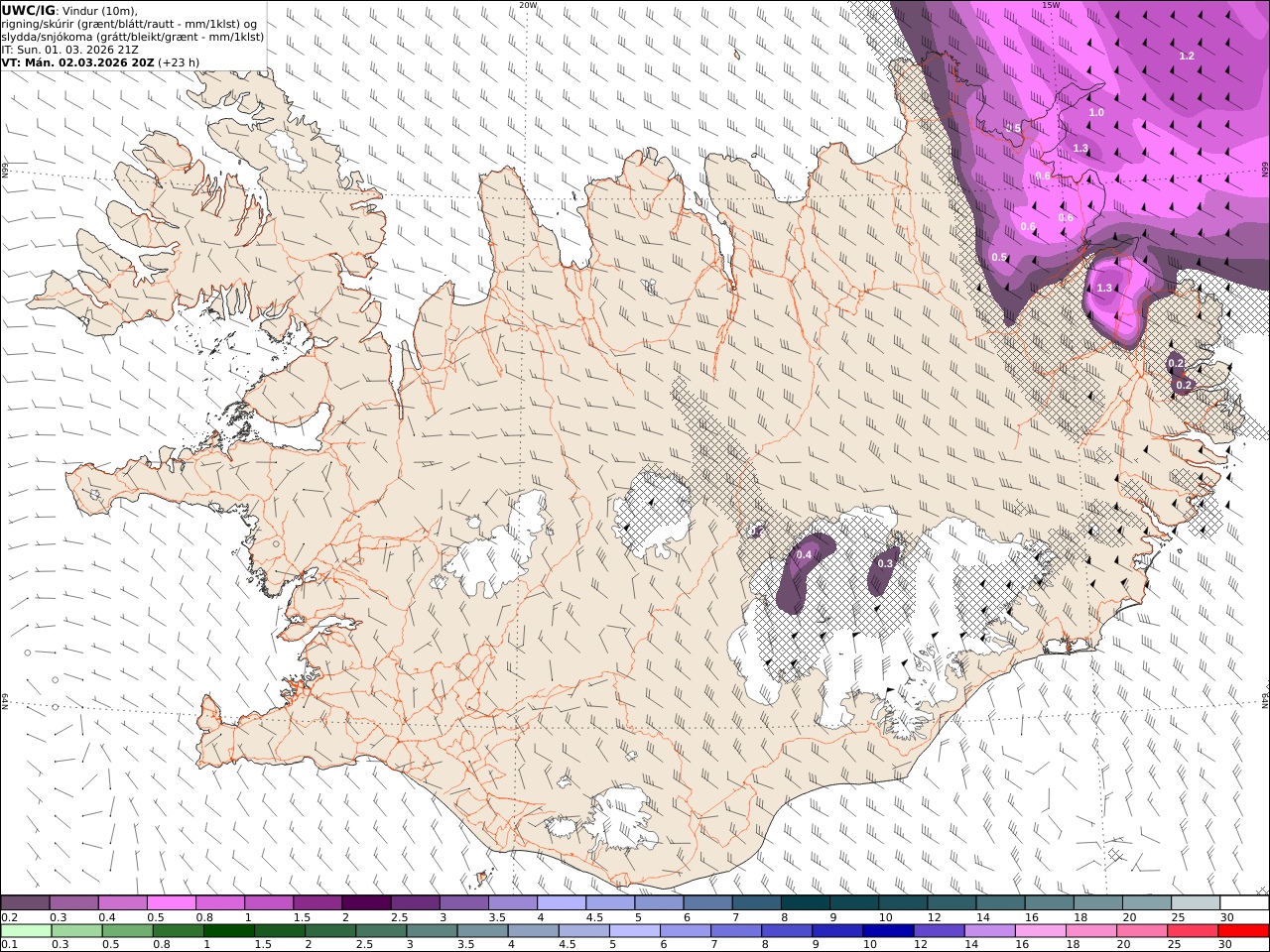Pick the bottom-row swatch labeled 5
The width and height of the screenshot is (1270, 952).
[634, 931]
